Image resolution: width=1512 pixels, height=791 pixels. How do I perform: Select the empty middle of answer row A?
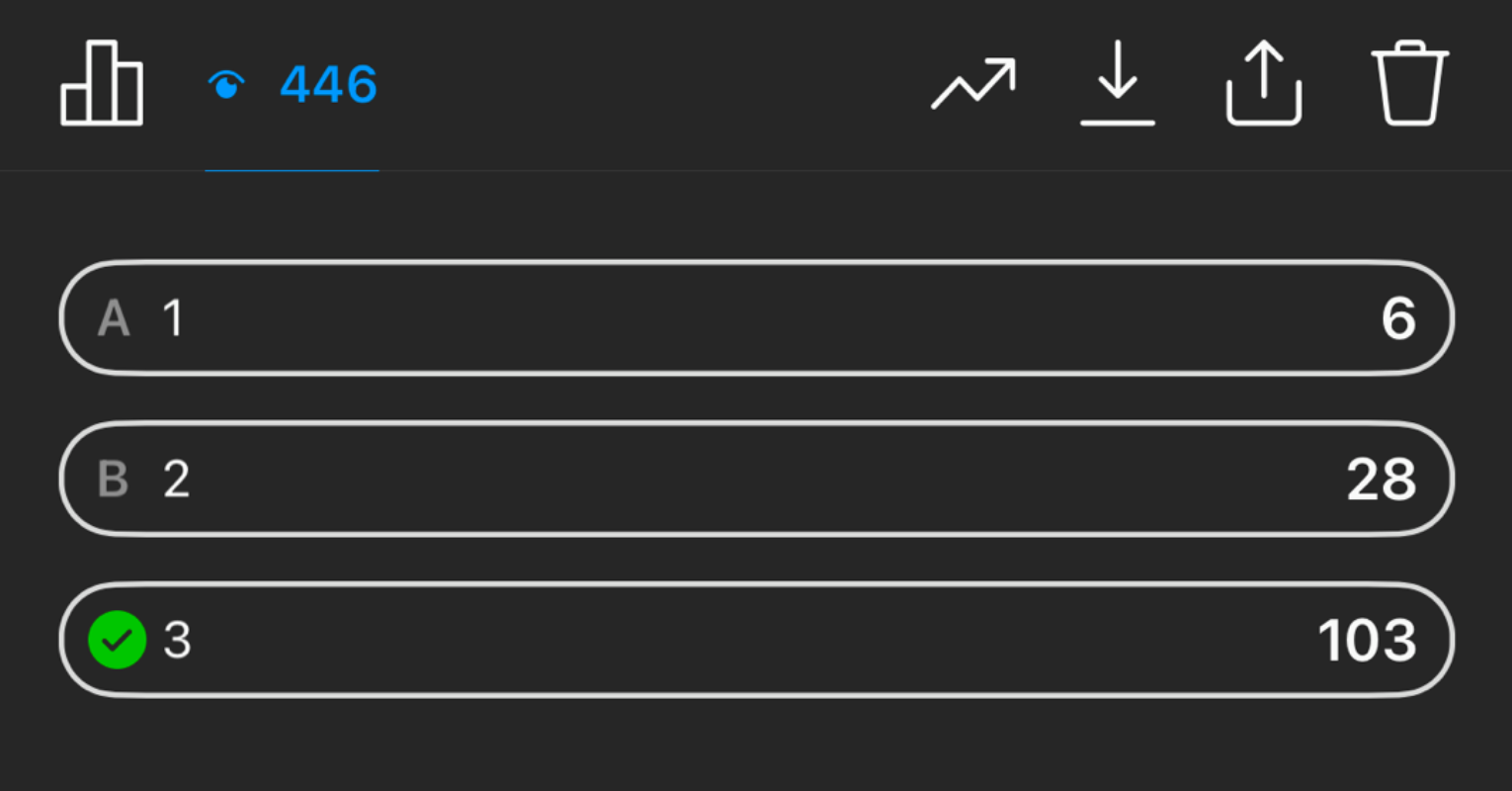756,318
